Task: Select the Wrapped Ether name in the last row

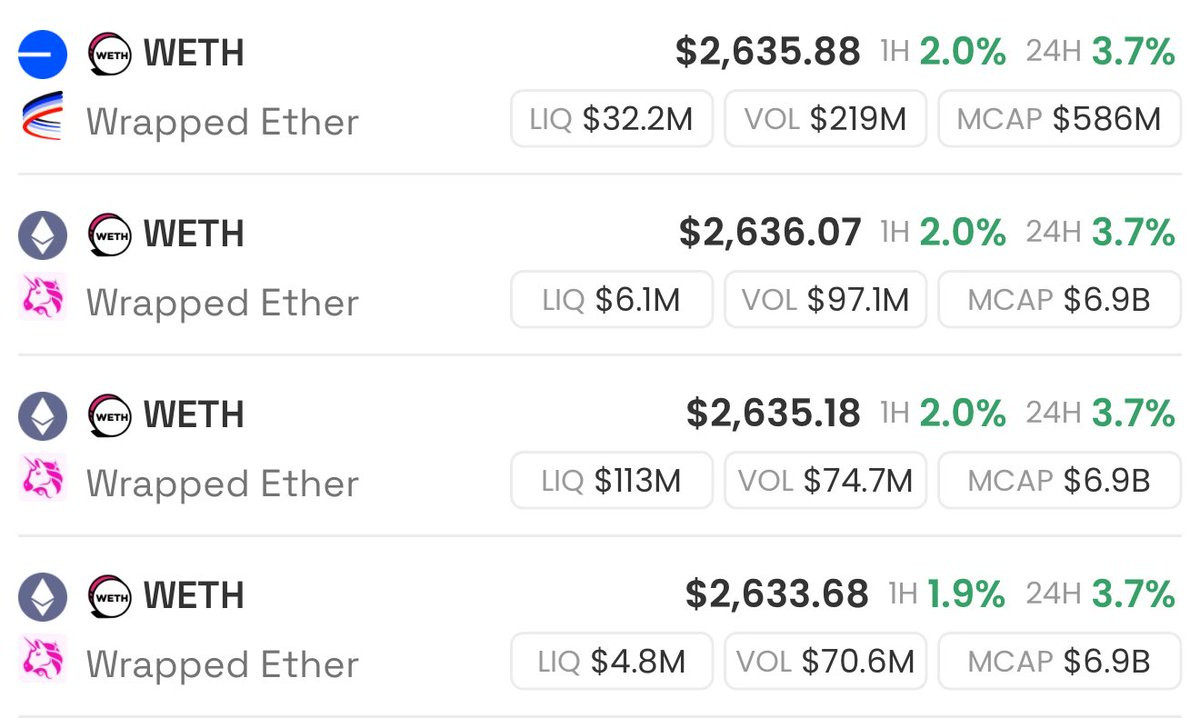Action: click(x=222, y=664)
